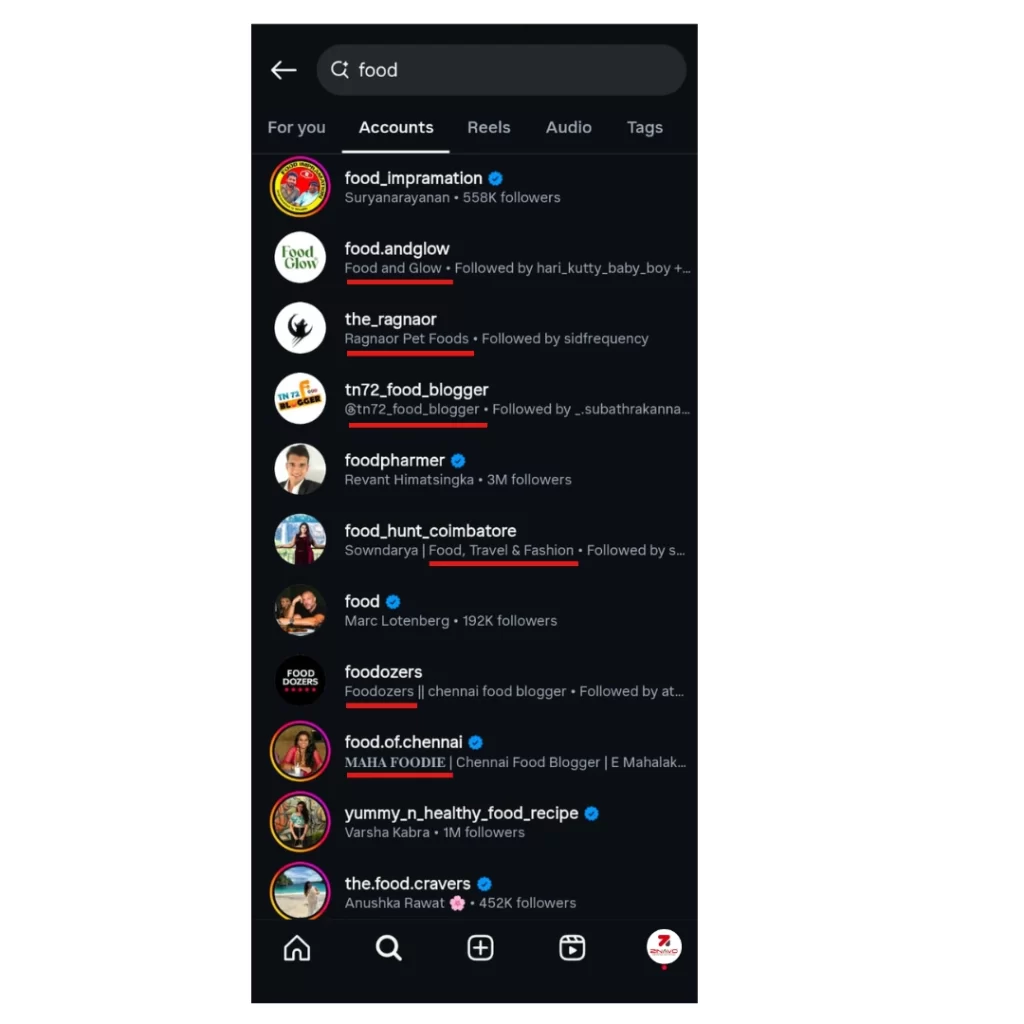
Task: Tap the the_ragnaor profile picture
Action: click(300, 328)
